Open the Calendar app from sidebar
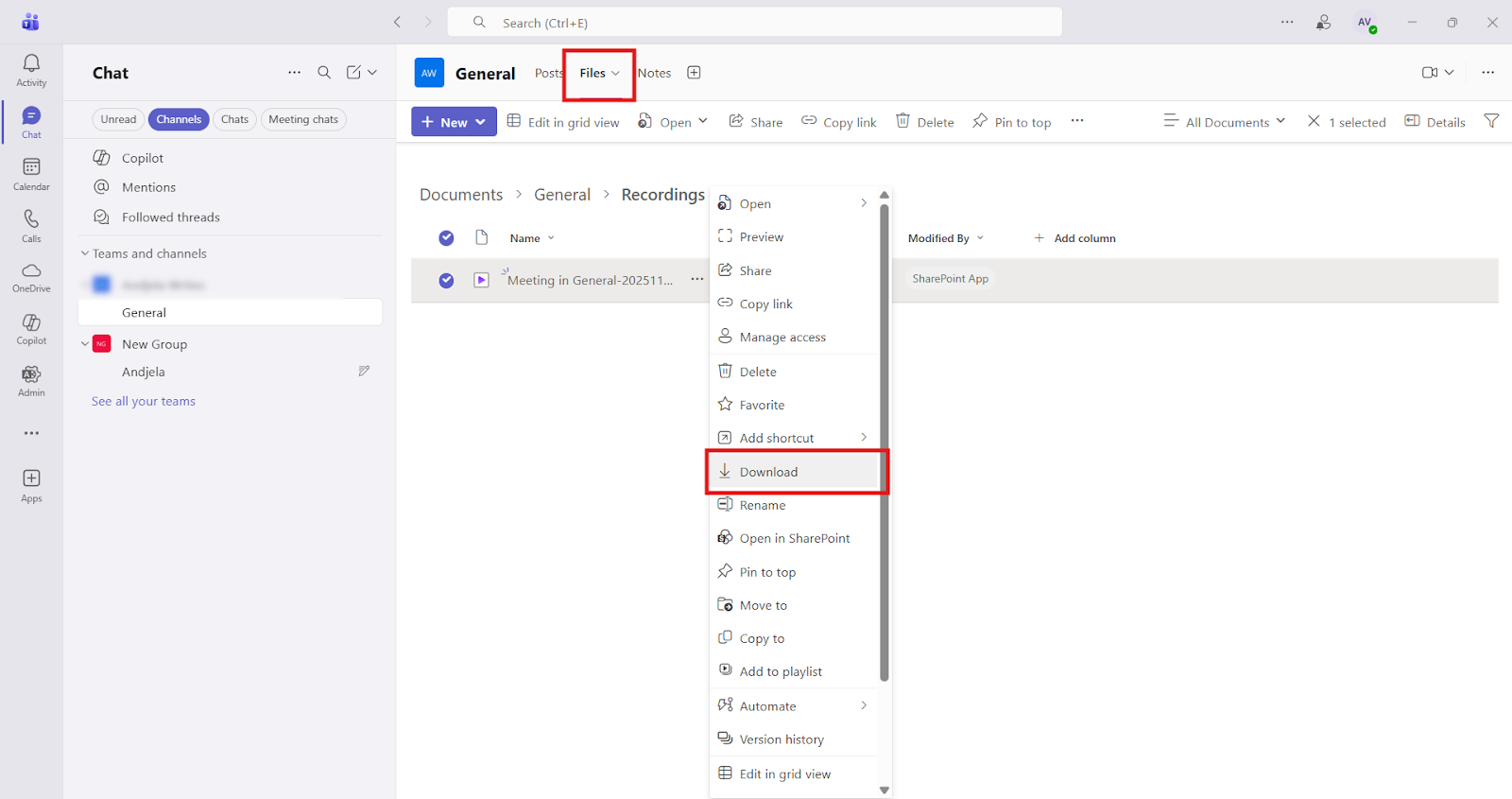Screen dimensions: 1512x799 (x=31, y=174)
